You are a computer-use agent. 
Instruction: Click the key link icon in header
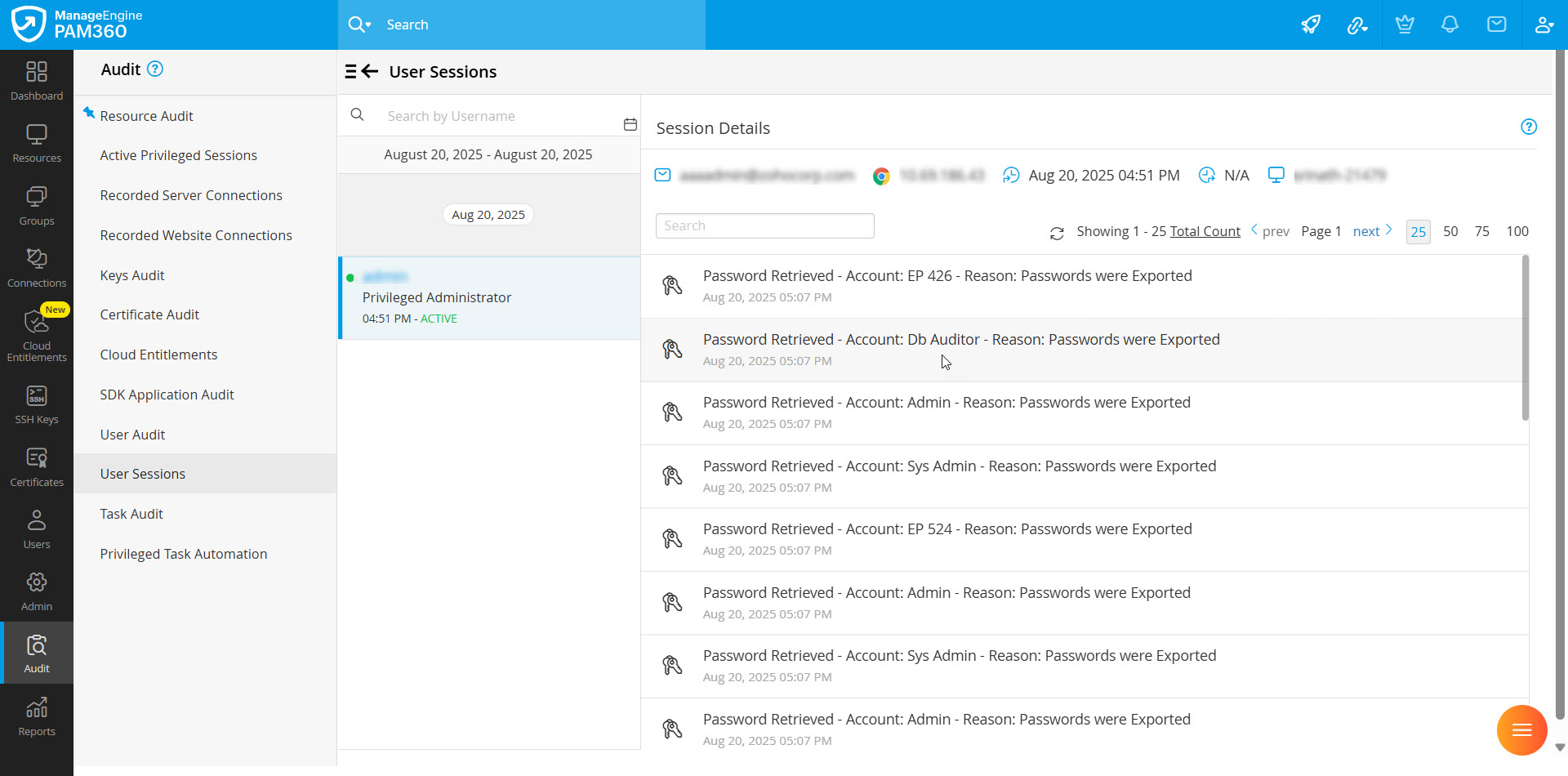click(1357, 25)
